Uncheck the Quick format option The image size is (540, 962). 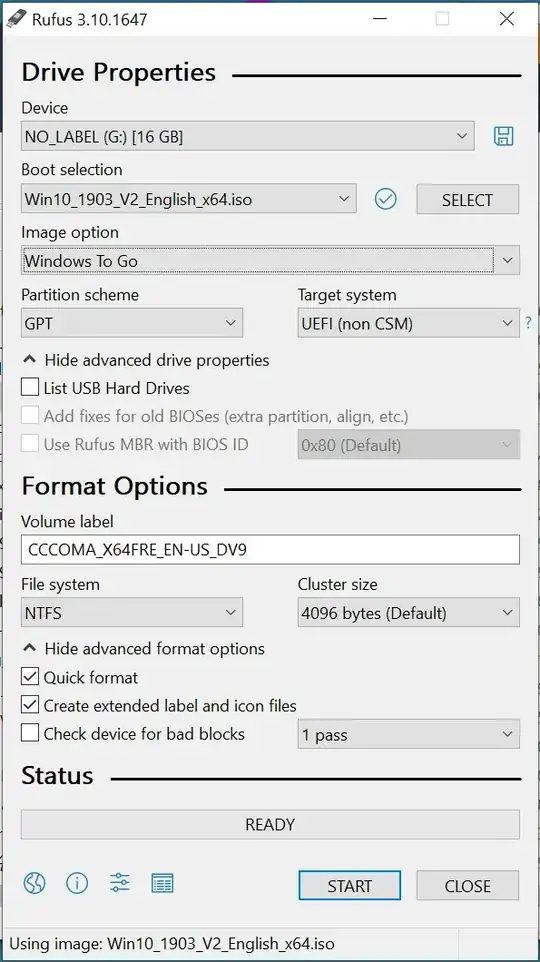coord(29,677)
